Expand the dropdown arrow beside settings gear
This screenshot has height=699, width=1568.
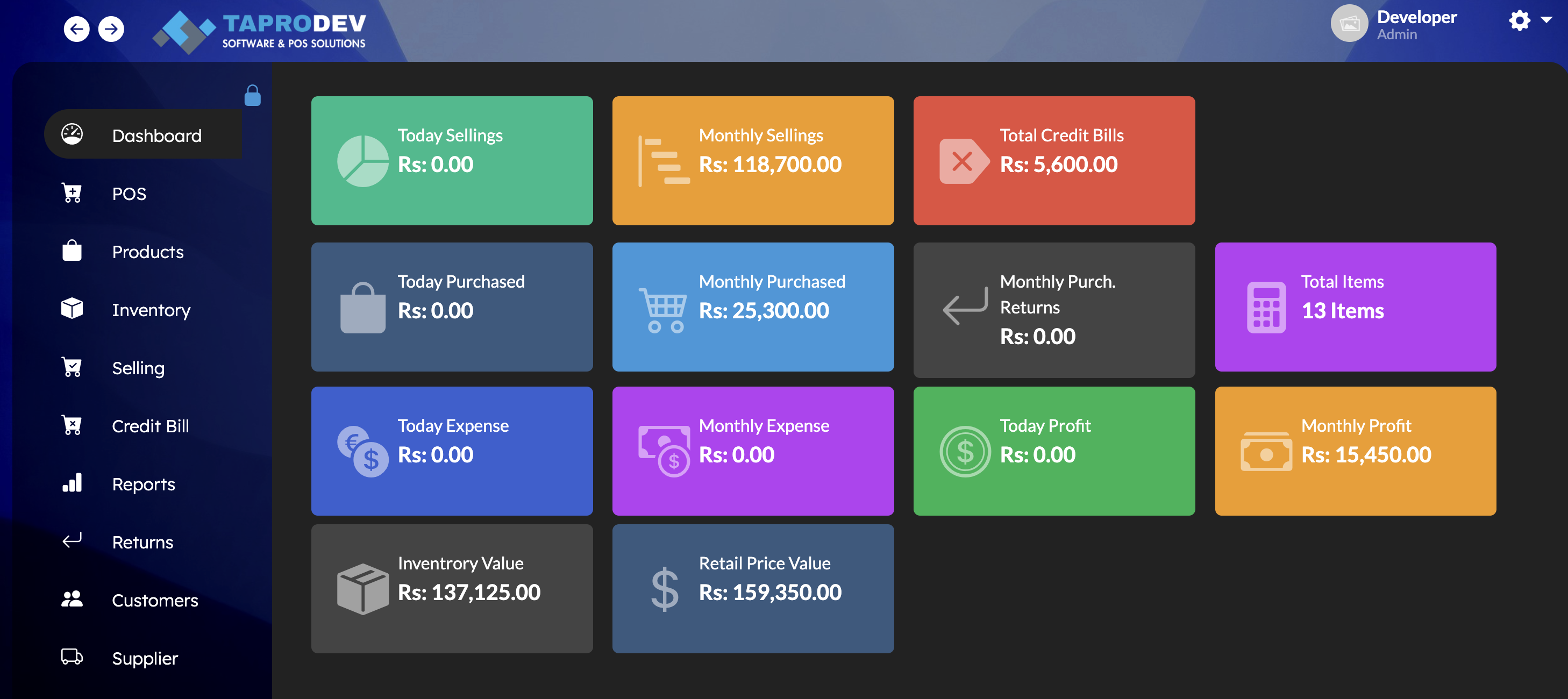coord(1546,20)
